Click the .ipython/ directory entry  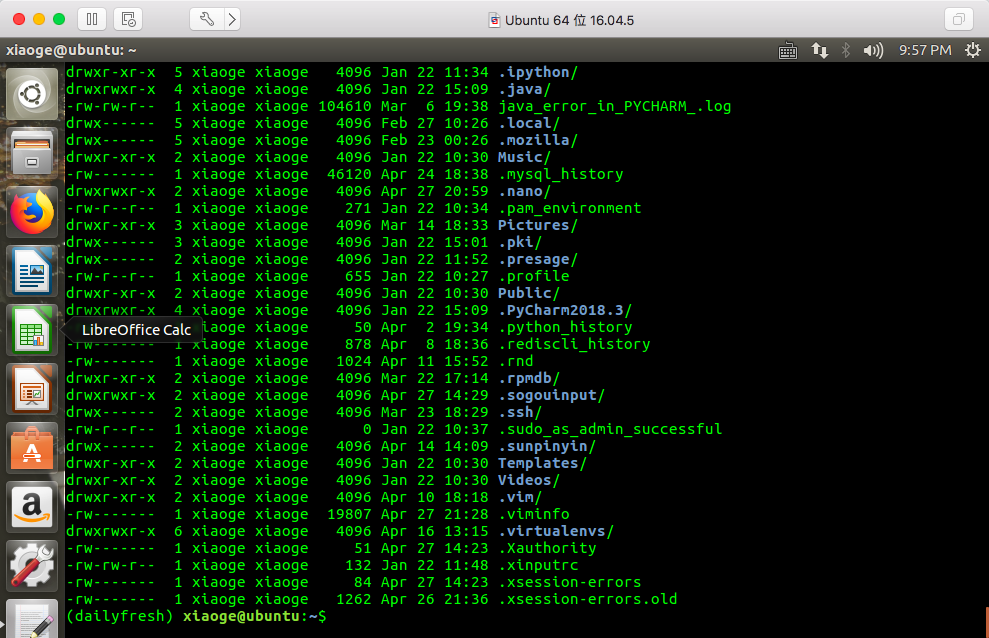tap(538, 72)
